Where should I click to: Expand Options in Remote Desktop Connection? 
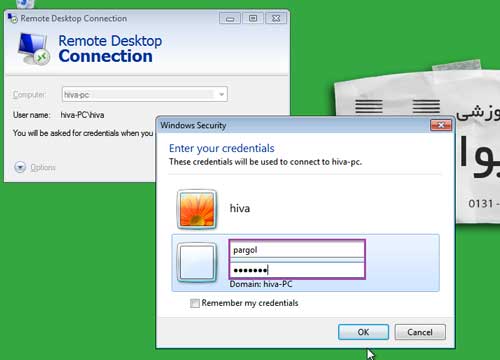click(x=20, y=167)
